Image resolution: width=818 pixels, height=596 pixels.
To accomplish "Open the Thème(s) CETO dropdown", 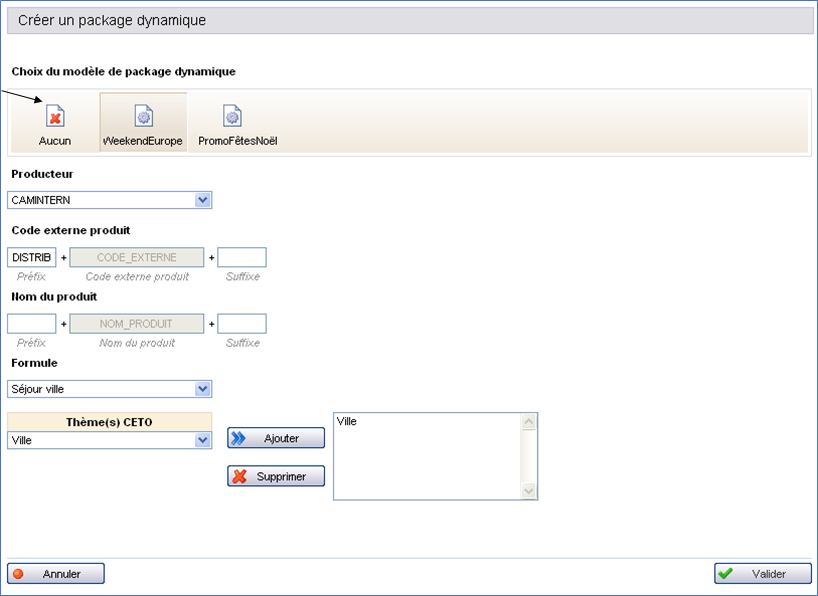I will pyautogui.click(x=203, y=440).
